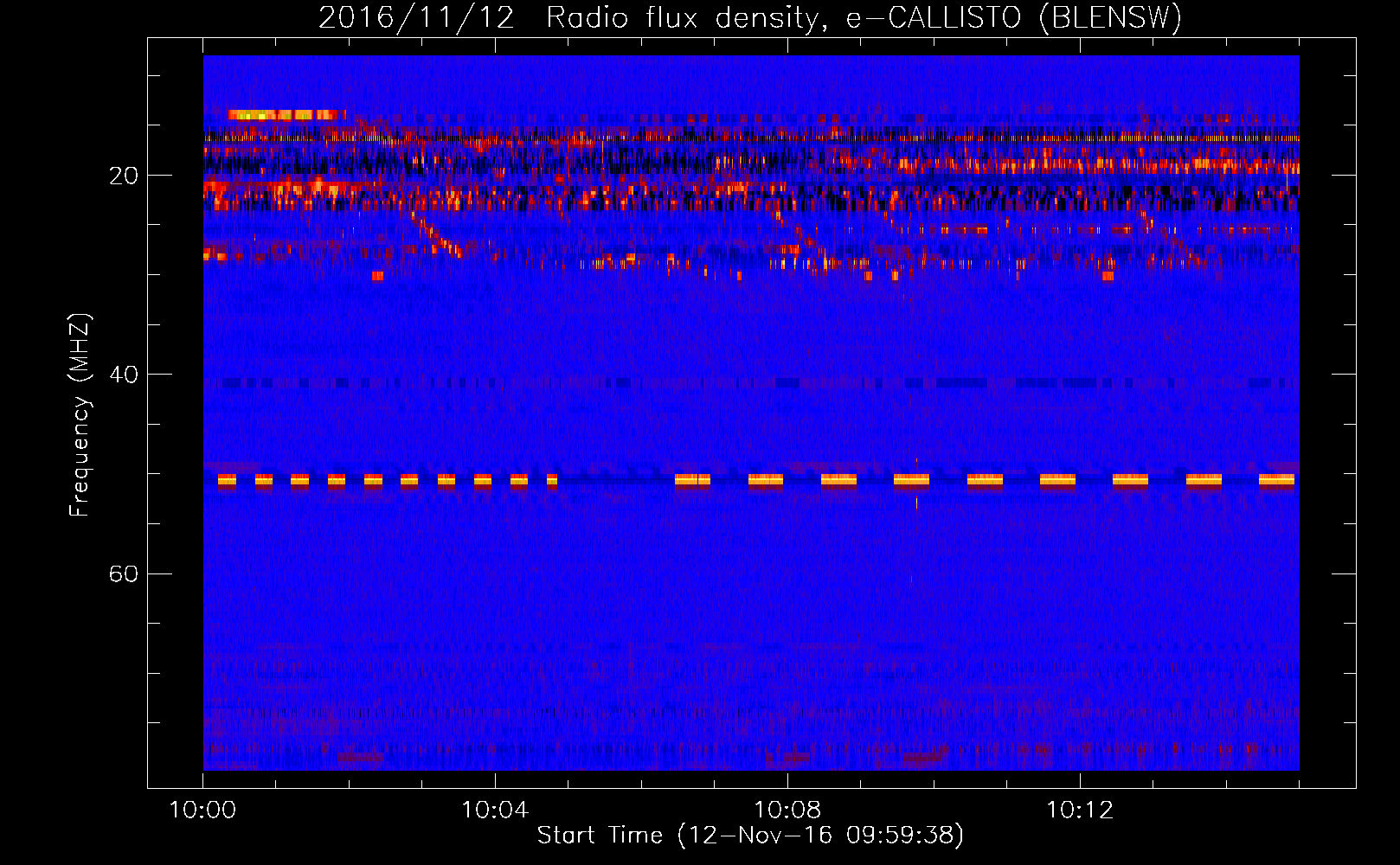Click the 60 MHz frequency tick label
1400x865 pixels.
click(x=123, y=573)
